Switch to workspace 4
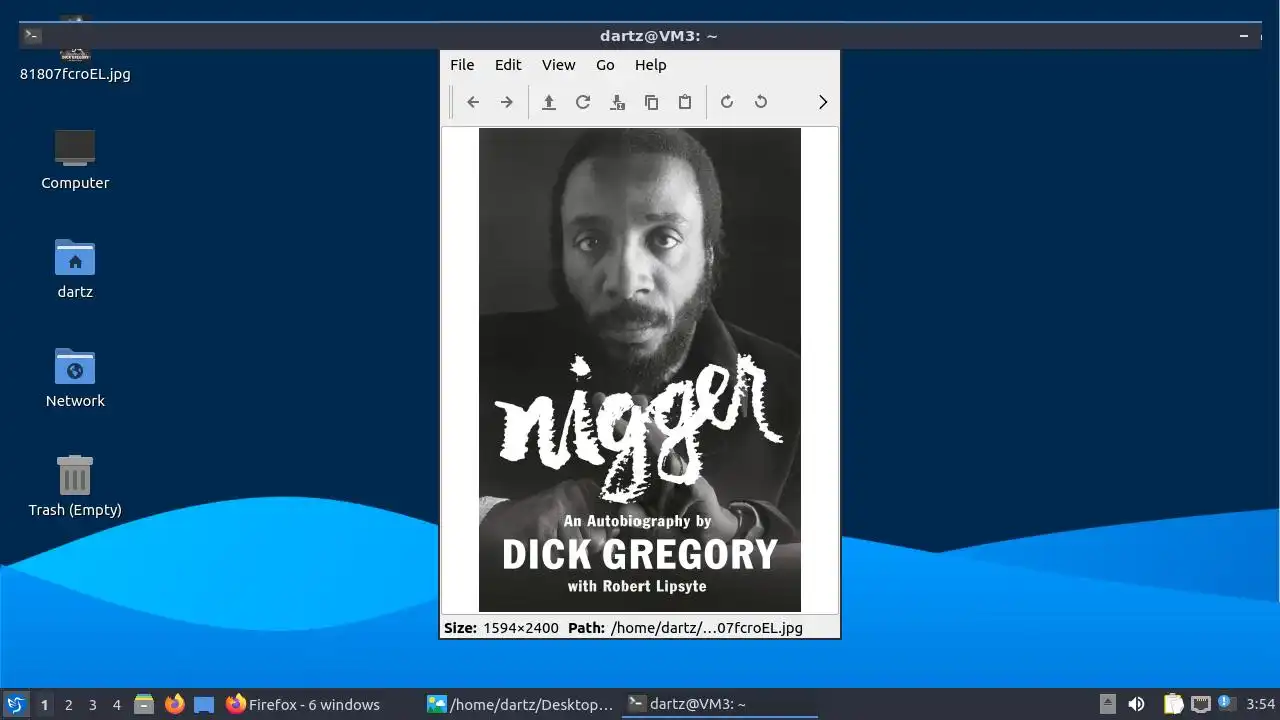Image resolution: width=1280 pixels, height=720 pixels. pyautogui.click(x=116, y=705)
